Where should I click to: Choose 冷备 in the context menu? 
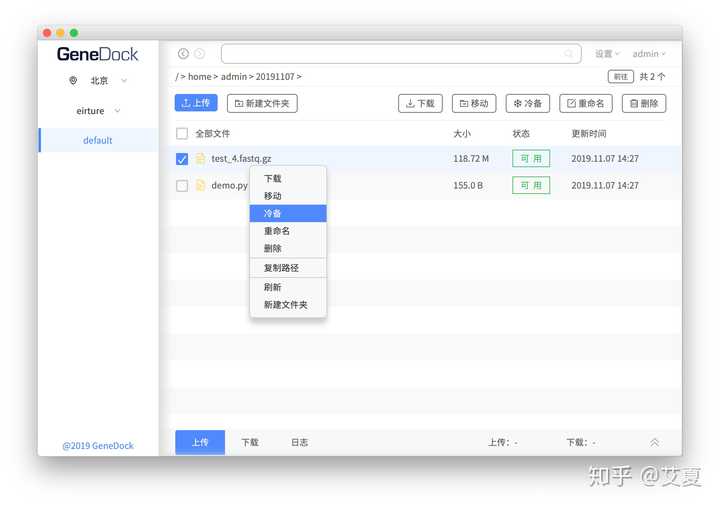coord(288,214)
